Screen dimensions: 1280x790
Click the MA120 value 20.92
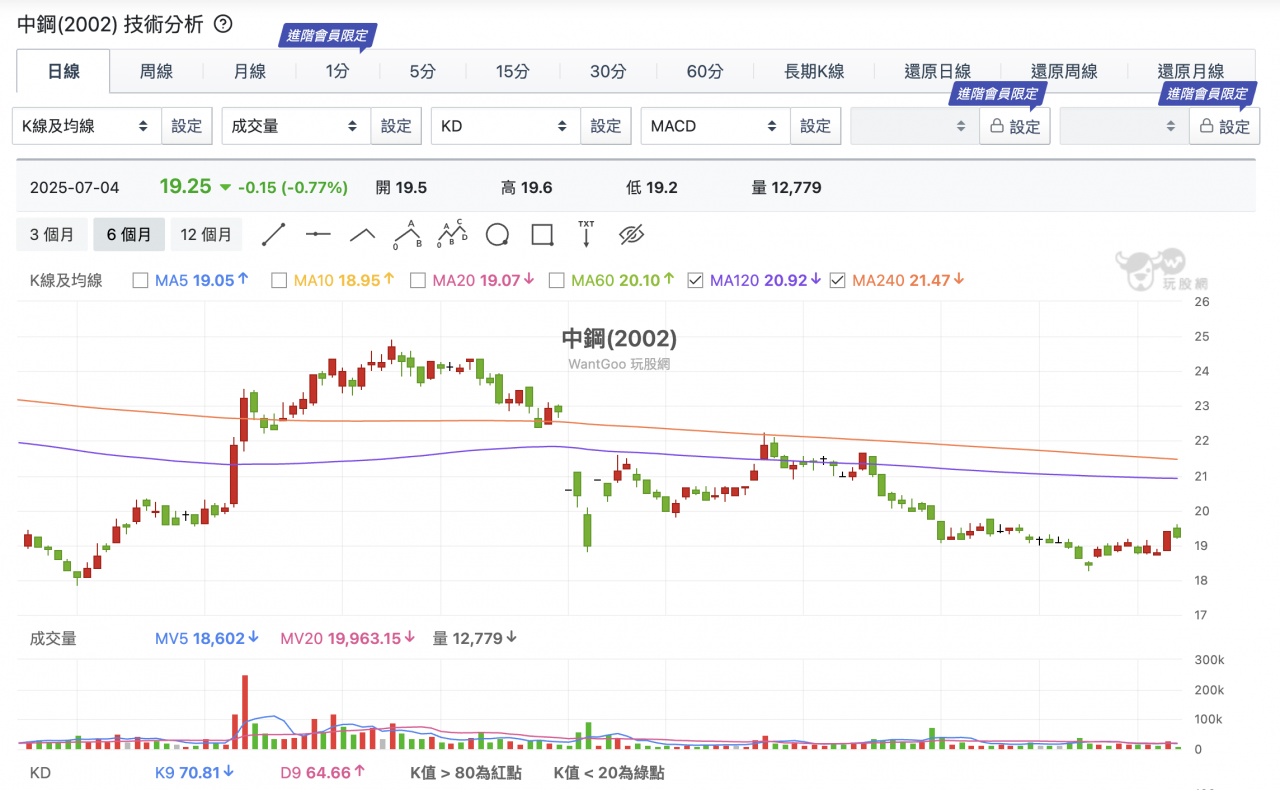coord(786,281)
